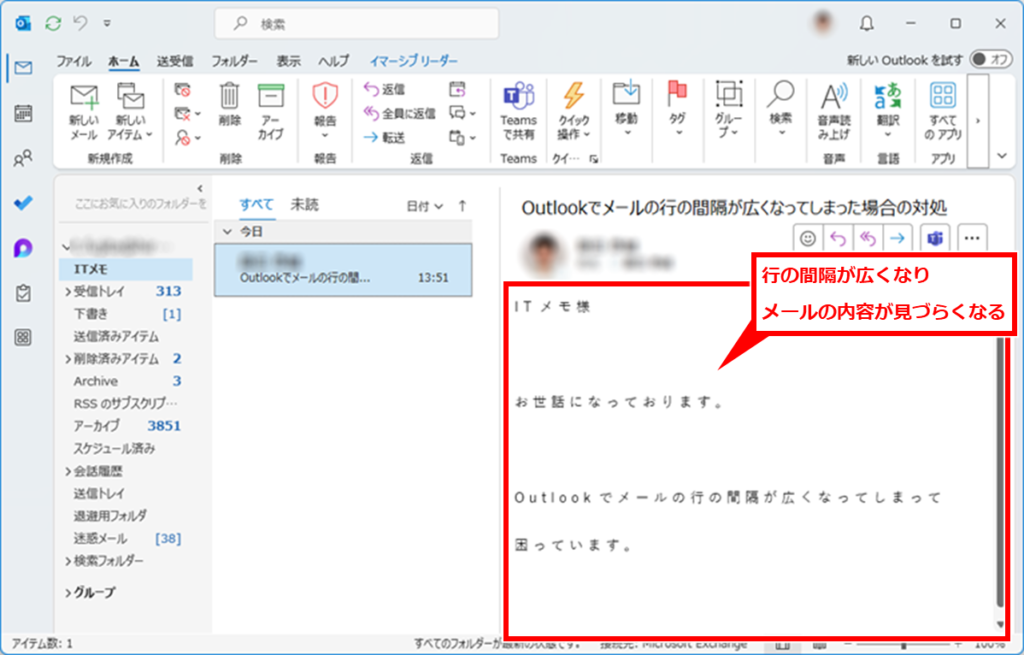
Task: Open the People contacts view
Action: click(x=23, y=158)
